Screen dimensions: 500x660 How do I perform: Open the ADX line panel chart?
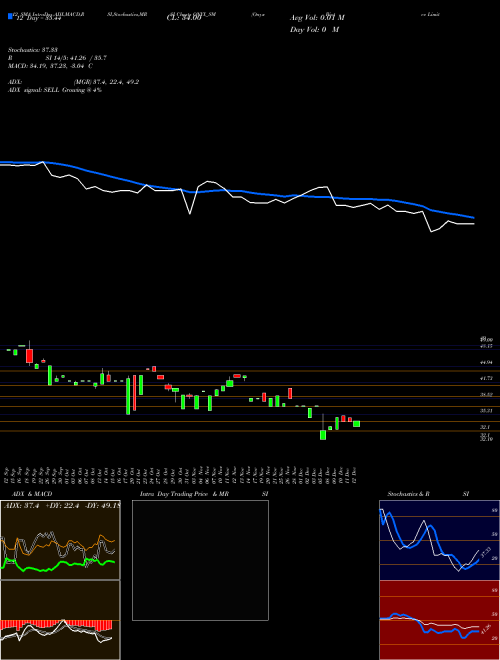(60, 540)
